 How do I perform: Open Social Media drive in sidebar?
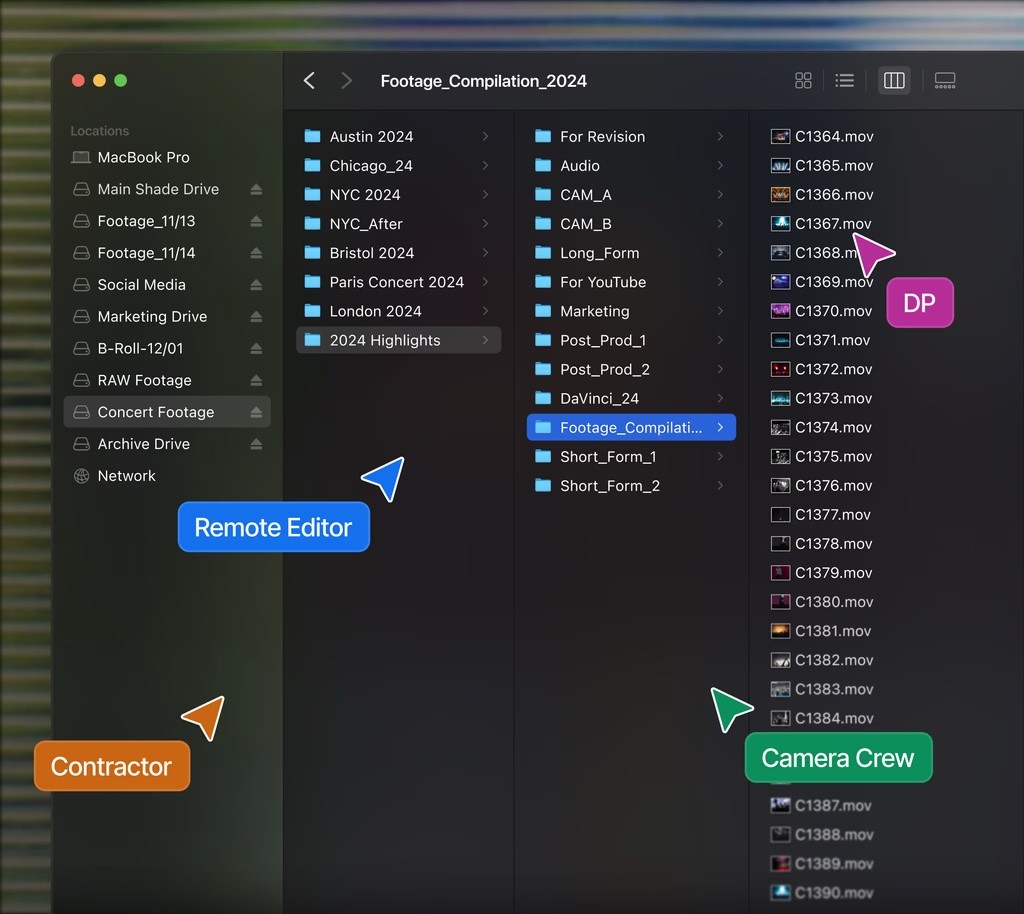pos(167,285)
